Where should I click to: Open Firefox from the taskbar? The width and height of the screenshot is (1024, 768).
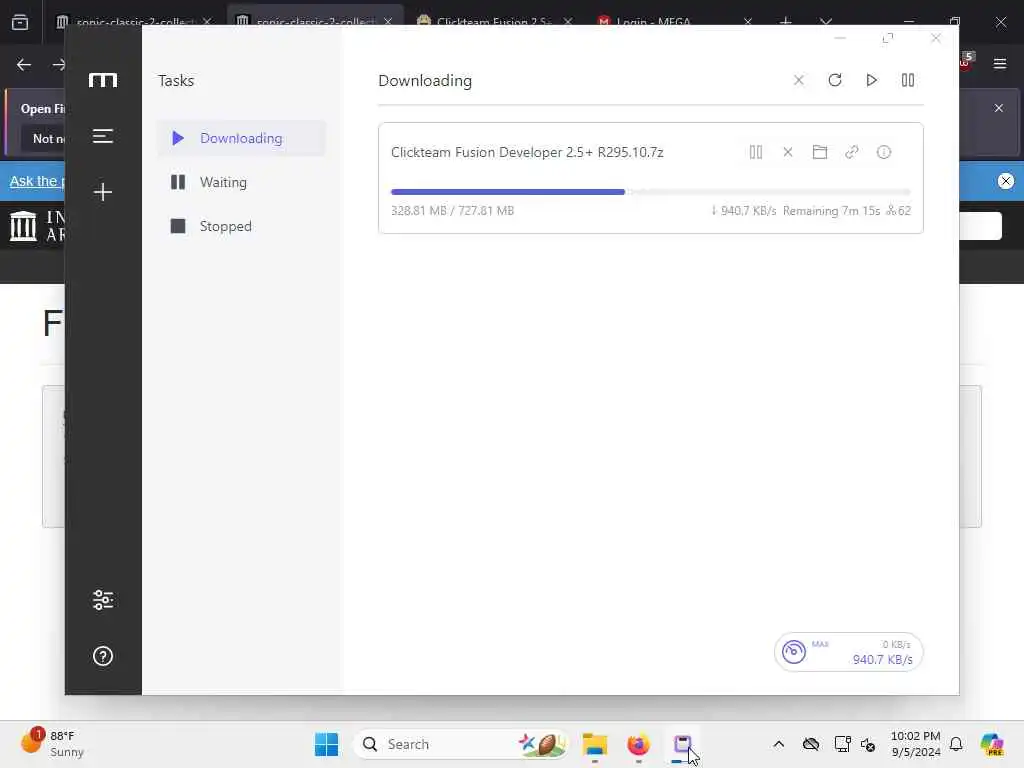point(638,744)
